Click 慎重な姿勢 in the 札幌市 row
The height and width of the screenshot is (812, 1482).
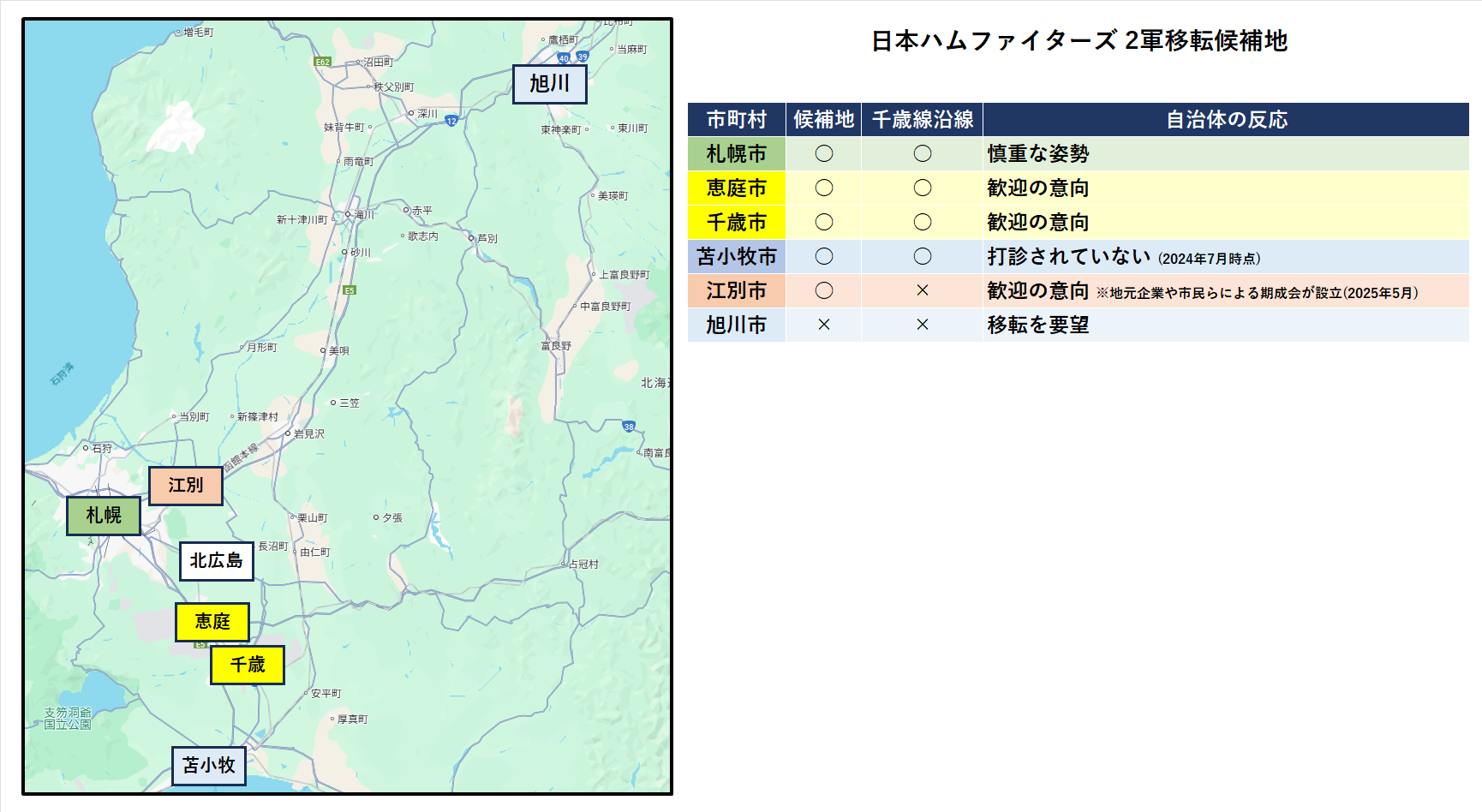(x=1038, y=153)
